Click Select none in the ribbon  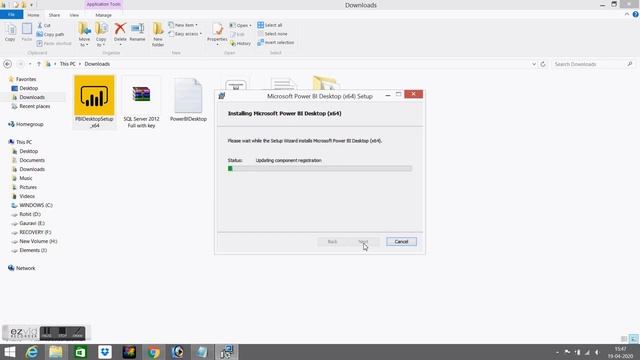272,34
